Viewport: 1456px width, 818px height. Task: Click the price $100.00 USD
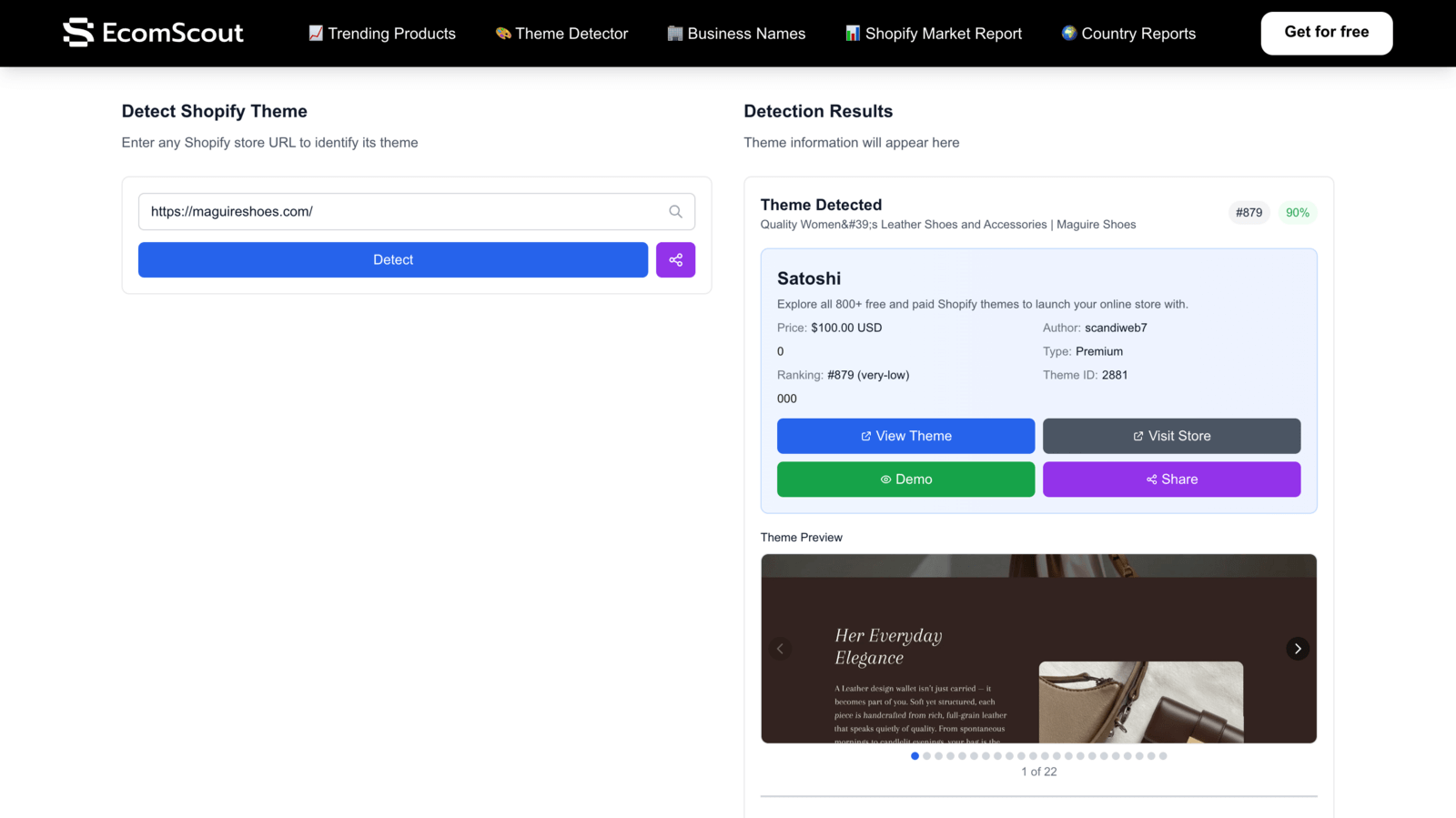tap(846, 328)
